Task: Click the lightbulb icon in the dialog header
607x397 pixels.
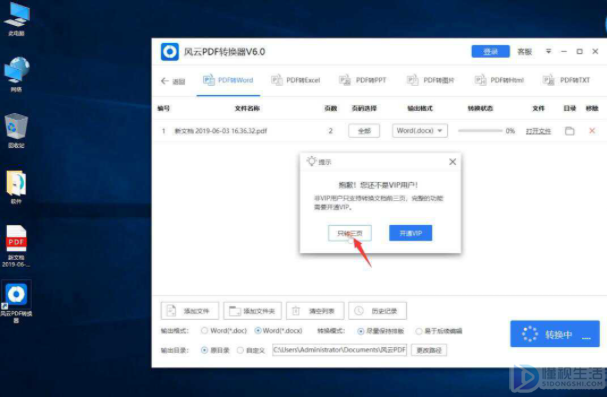Action: 312,161
